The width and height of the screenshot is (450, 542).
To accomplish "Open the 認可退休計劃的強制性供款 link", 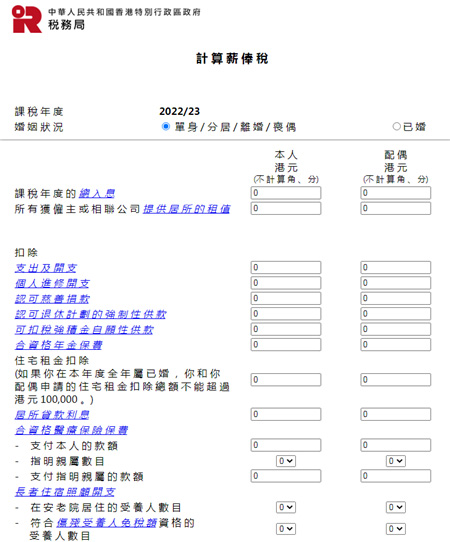I will 91,314.
